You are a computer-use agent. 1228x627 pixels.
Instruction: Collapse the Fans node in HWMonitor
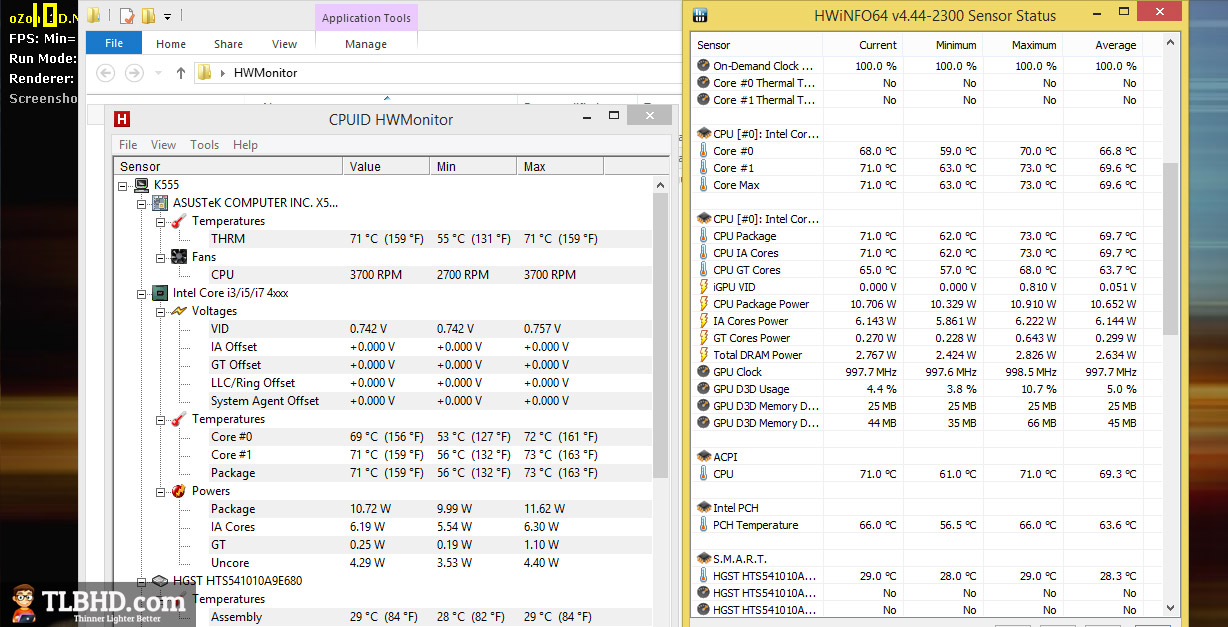point(161,257)
